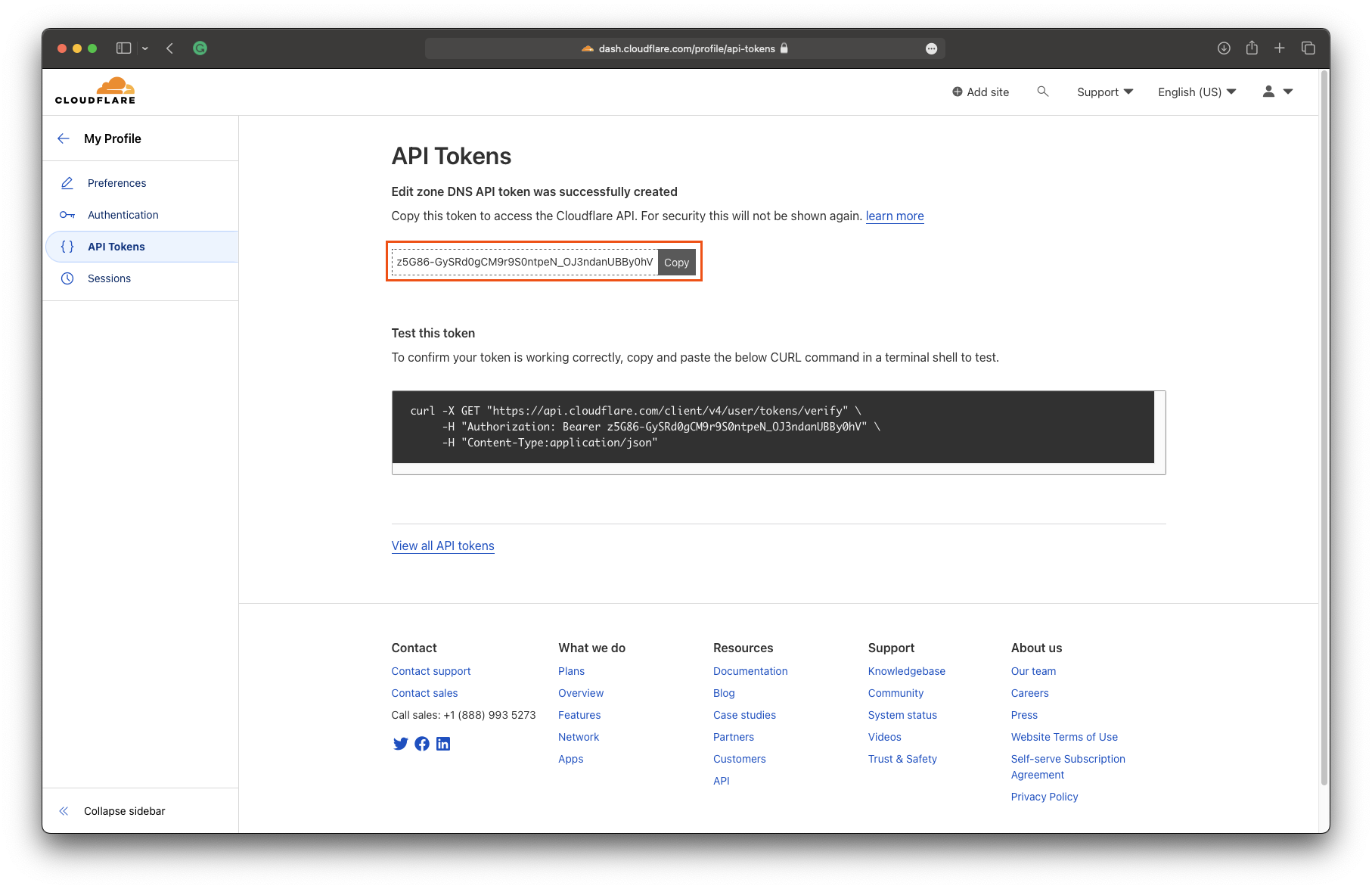Open the user account dropdown

[1277, 92]
